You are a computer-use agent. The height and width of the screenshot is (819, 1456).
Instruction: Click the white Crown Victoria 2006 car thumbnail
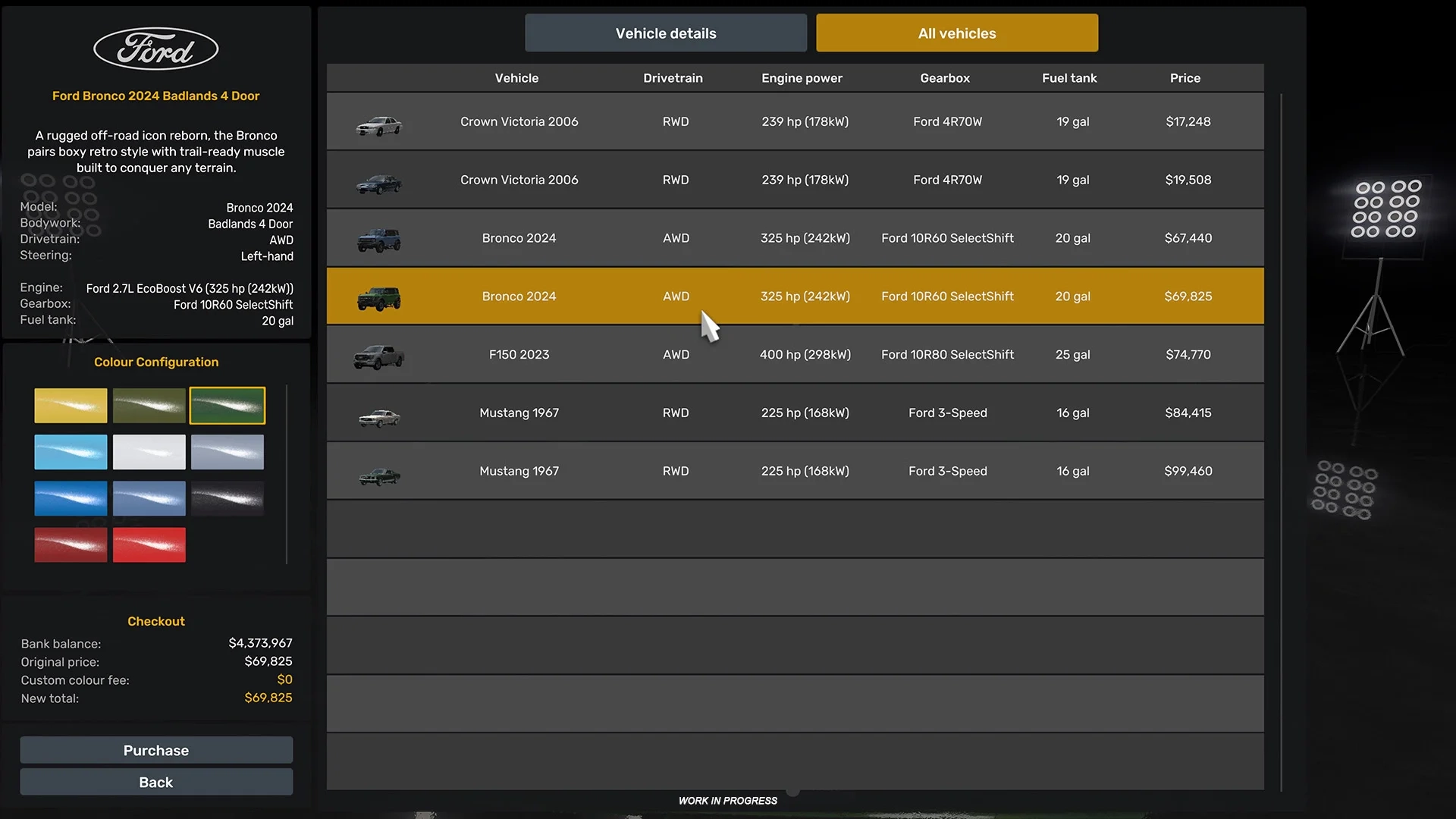point(379,125)
